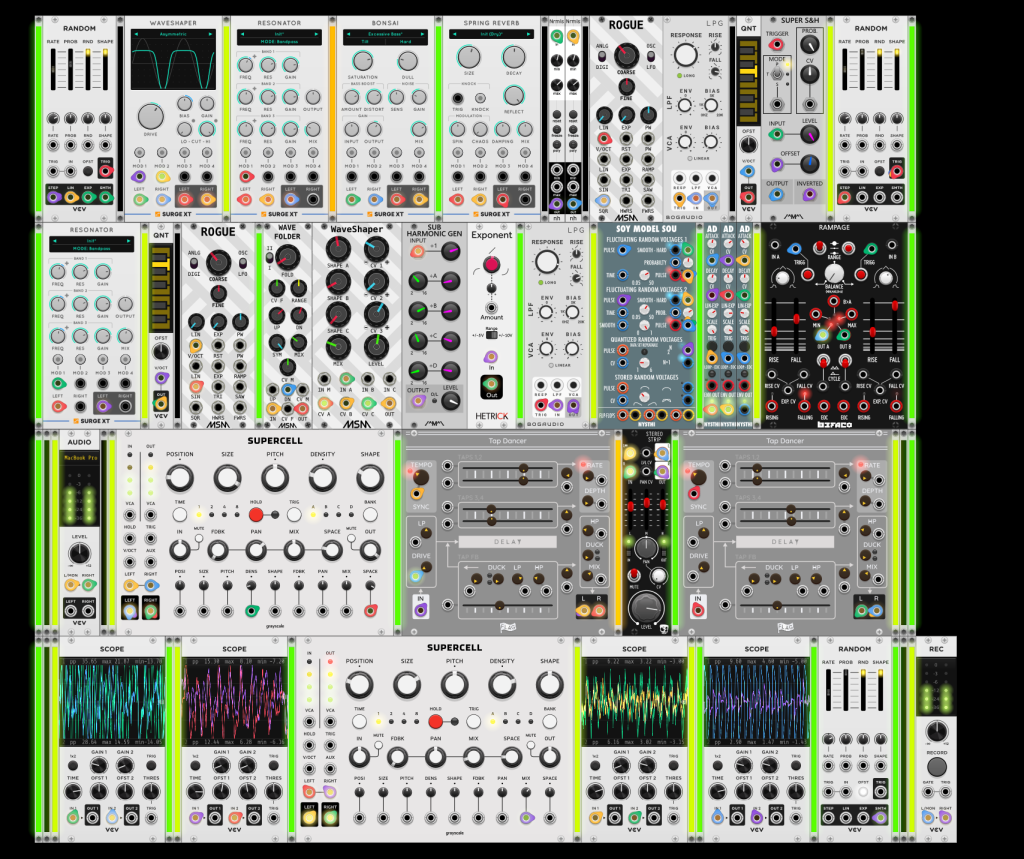Viewport: 1024px width, 859px height.
Task: Click the Spring Reverb DECAY knob
Action: pyautogui.click(x=514, y=57)
